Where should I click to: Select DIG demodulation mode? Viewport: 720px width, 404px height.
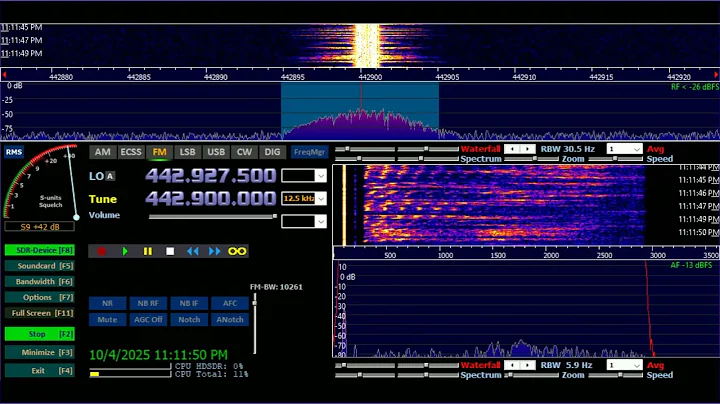pos(272,152)
